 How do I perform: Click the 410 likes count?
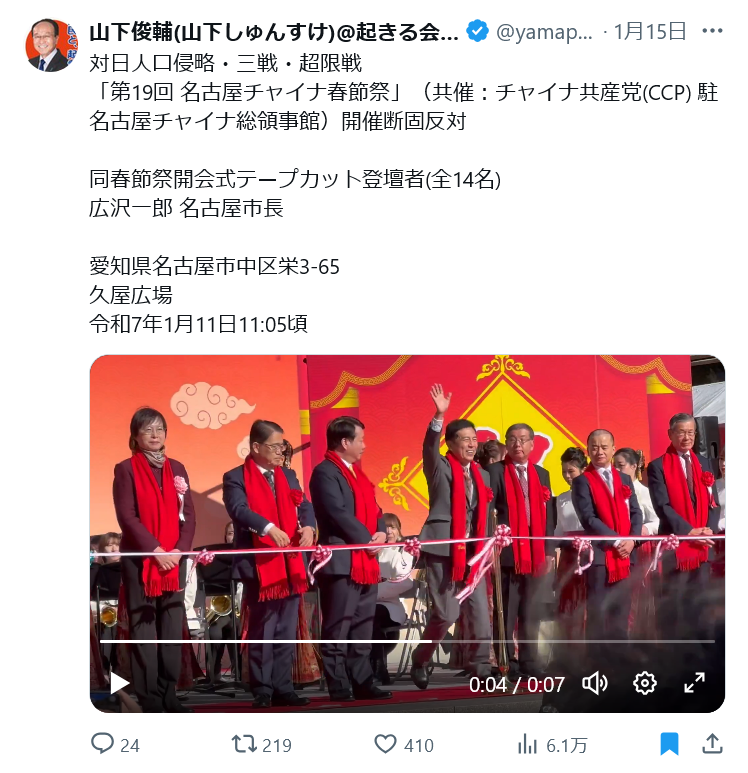[x=419, y=745]
